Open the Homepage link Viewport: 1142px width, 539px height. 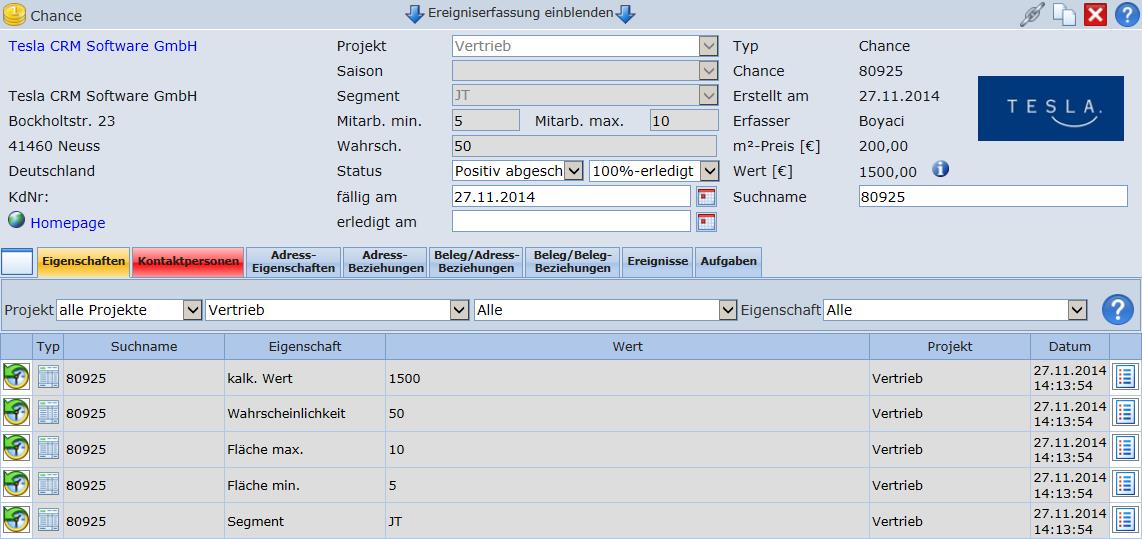point(67,223)
